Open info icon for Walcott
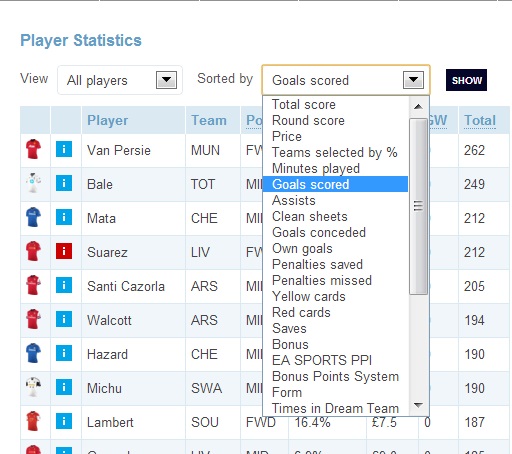This screenshot has width=512, height=454. (x=64, y=319)
